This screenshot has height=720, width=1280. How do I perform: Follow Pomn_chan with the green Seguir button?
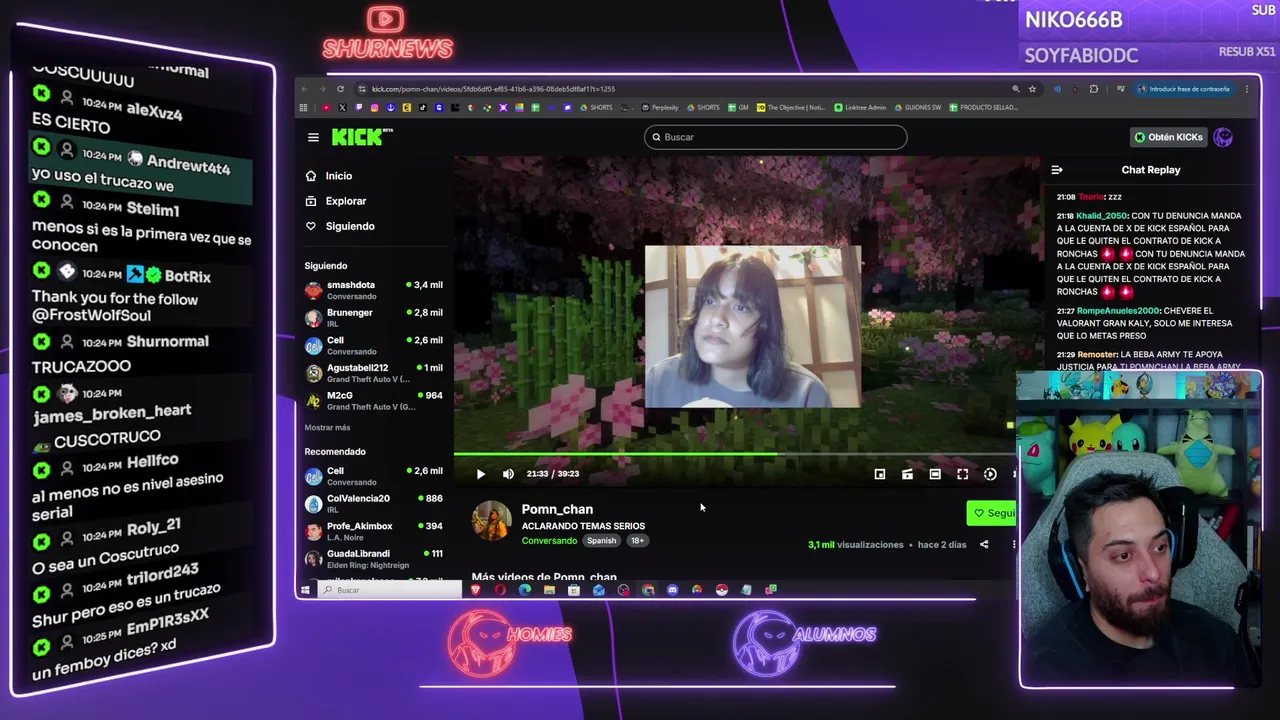coord(992,513)
